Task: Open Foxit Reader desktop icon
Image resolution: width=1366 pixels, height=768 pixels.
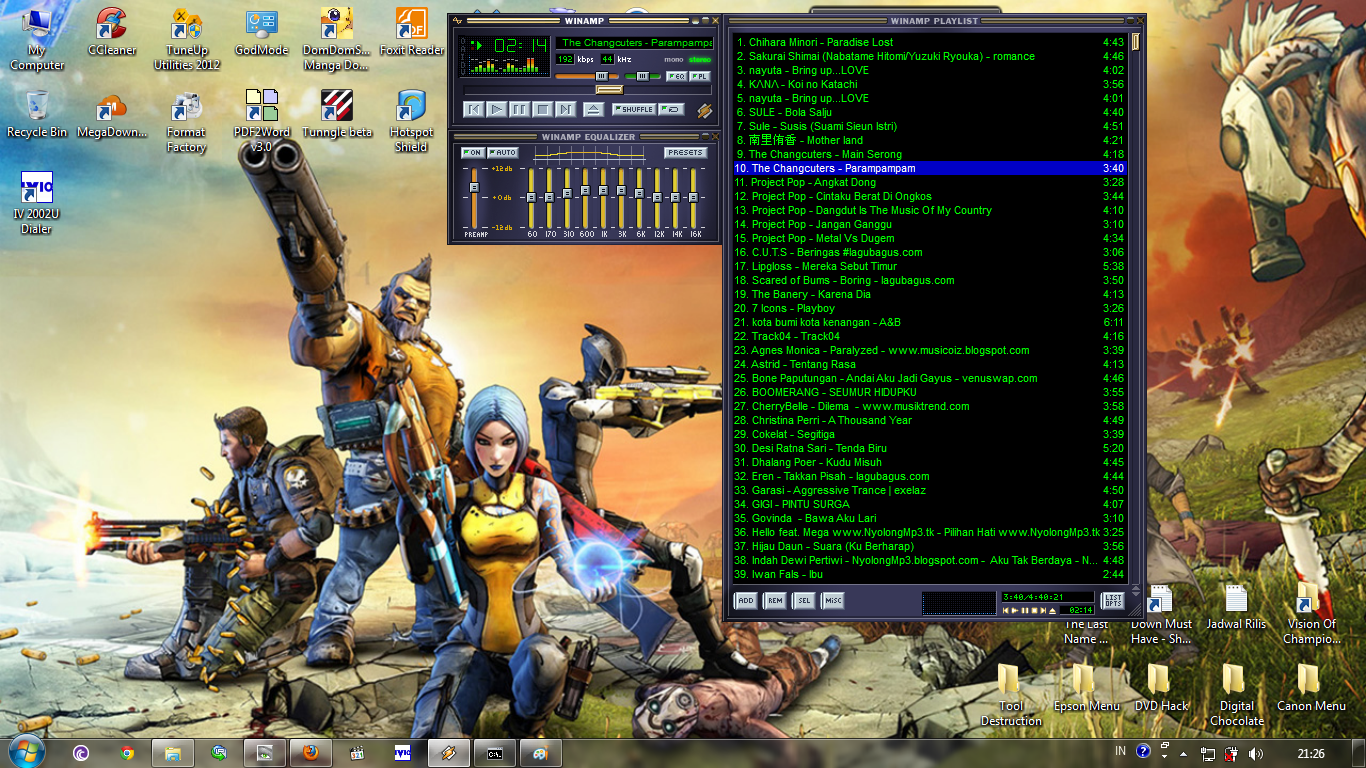Action: (x=411, y=32)
